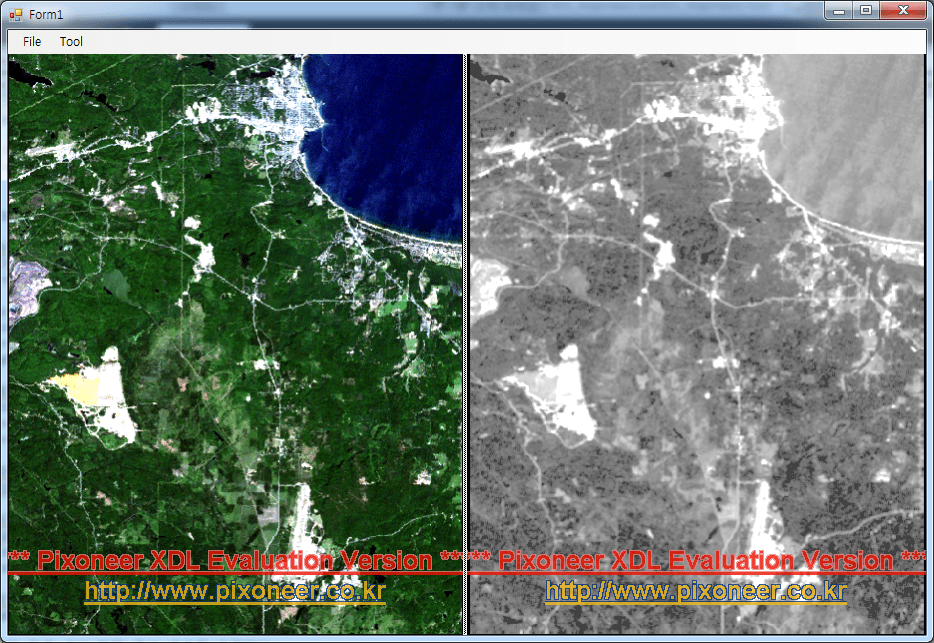Close the Form1 window
The height and width of the screenshot is (643, 934).
pyautogui.click(x=903, y=11)
